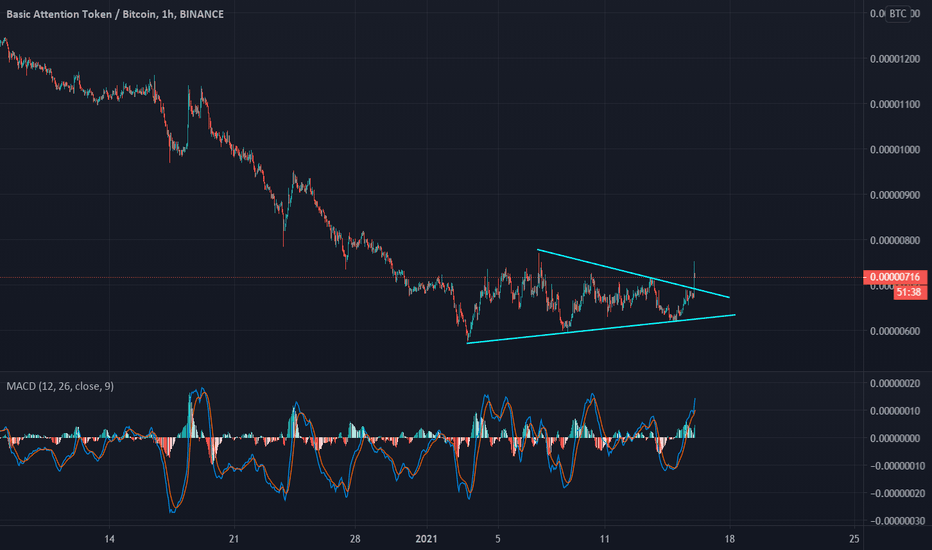The image size is (932, 550).
Task: Select the Basic Attention Token / Bitcoin chart title
Action: click(x=115, y=14)
